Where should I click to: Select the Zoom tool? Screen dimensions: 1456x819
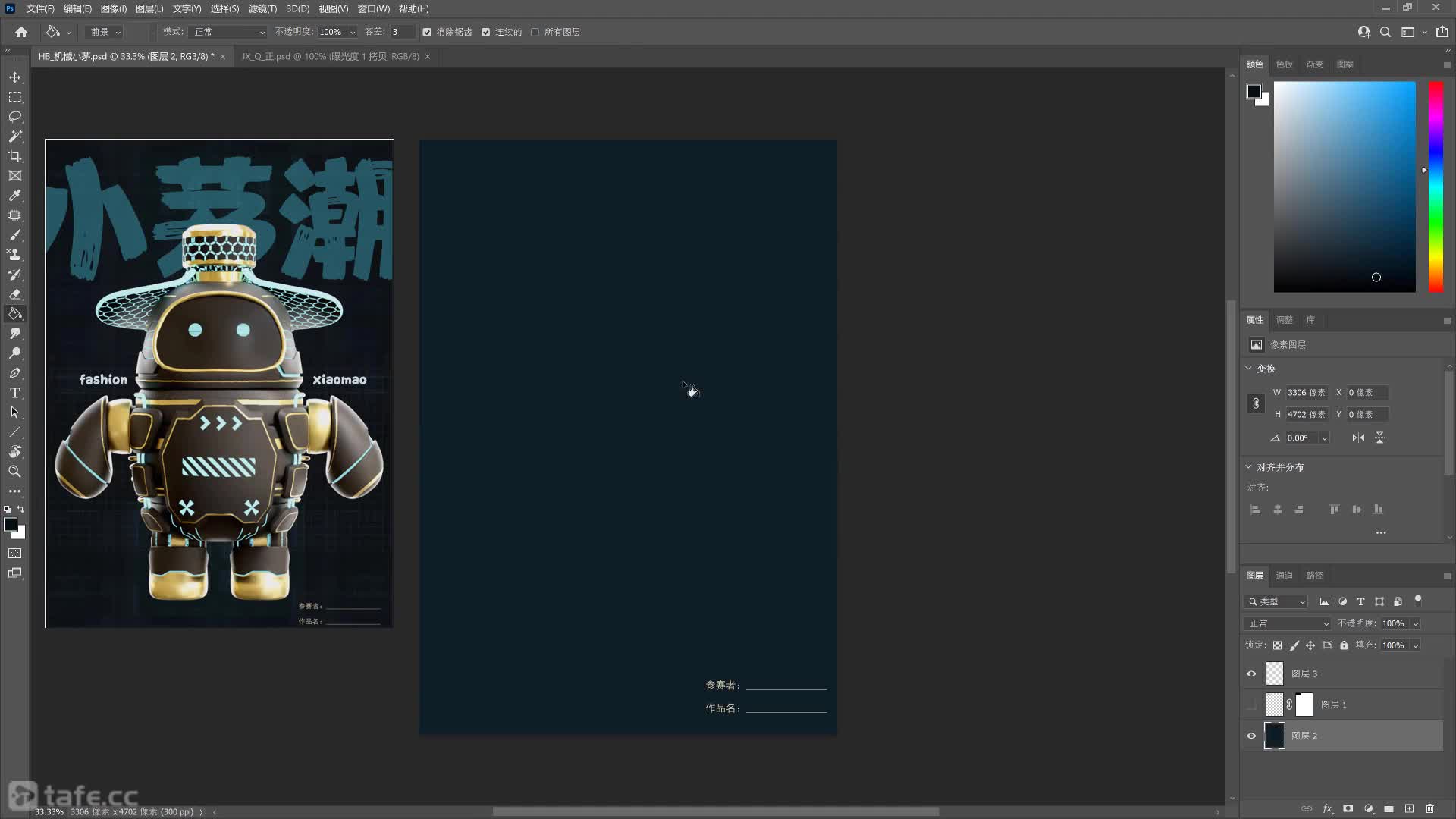(15, 472)
